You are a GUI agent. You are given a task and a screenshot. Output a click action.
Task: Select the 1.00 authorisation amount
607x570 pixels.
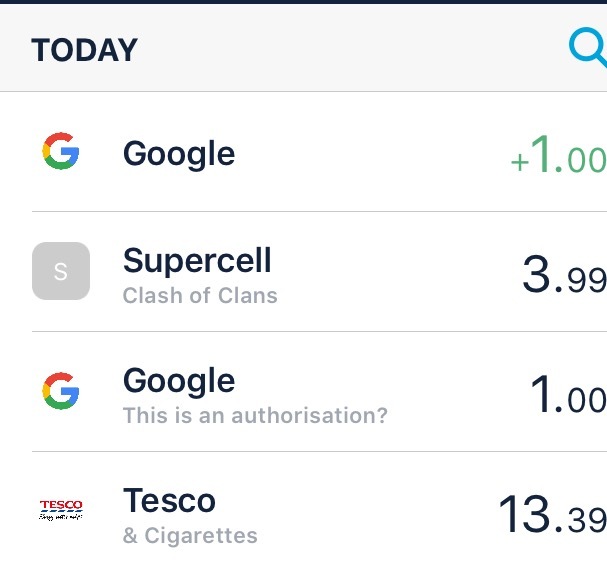pyautogui.click(x=567, y=397)
